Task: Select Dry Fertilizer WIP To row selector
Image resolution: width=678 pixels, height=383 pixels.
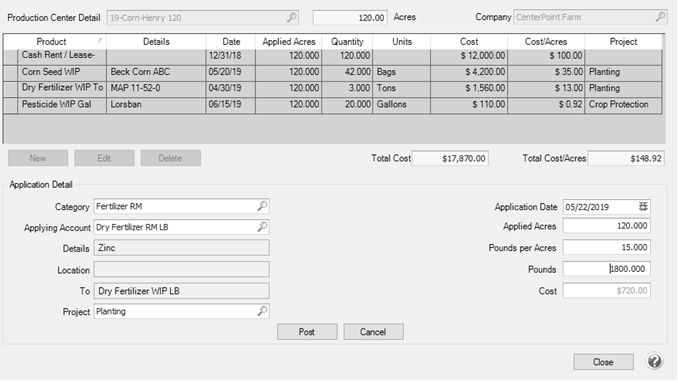Action: click(x=10, y=89)
